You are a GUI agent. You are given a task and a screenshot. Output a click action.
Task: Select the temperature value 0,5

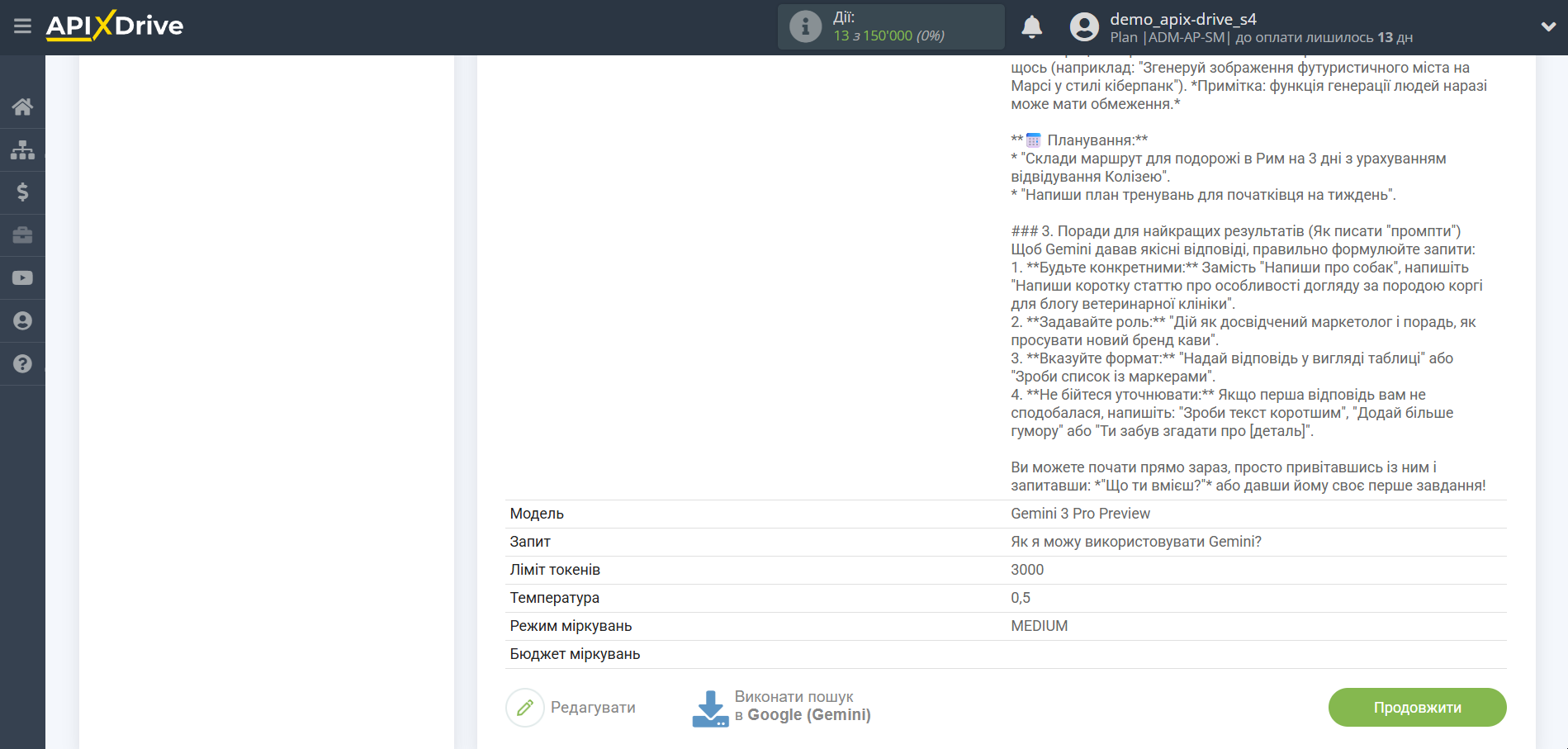[x=1021, y=598]
